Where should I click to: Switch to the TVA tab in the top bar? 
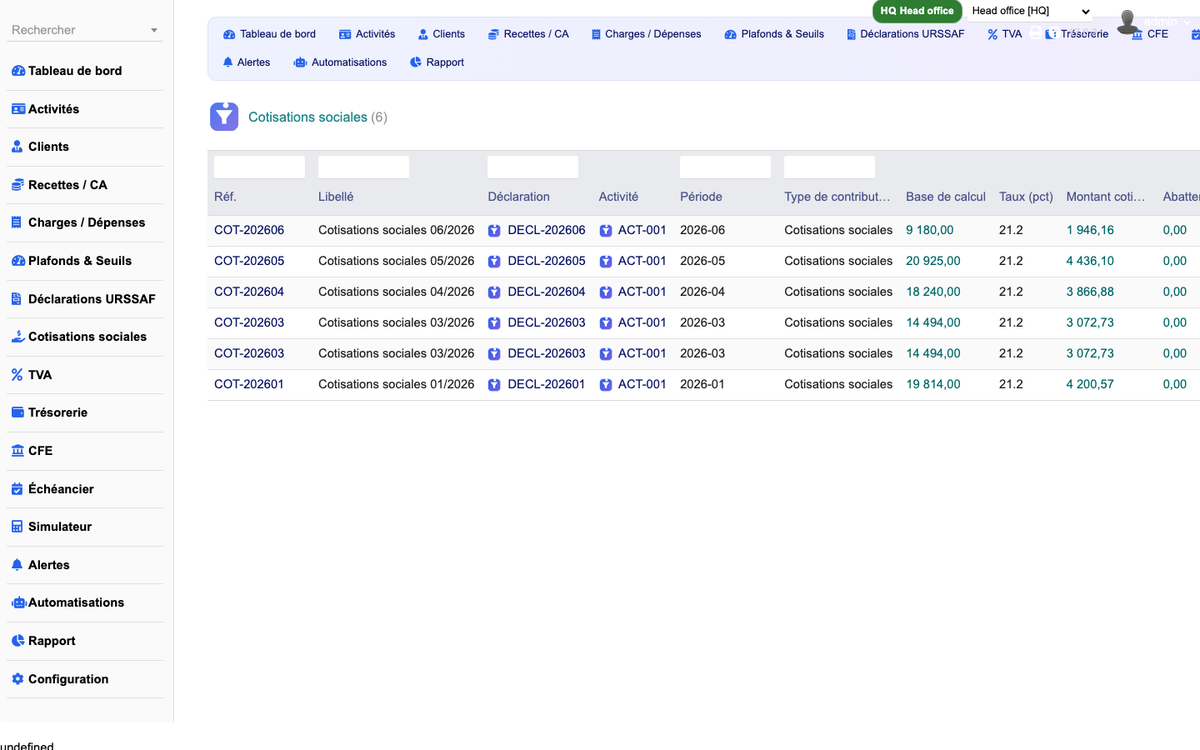pos(1004,34)
